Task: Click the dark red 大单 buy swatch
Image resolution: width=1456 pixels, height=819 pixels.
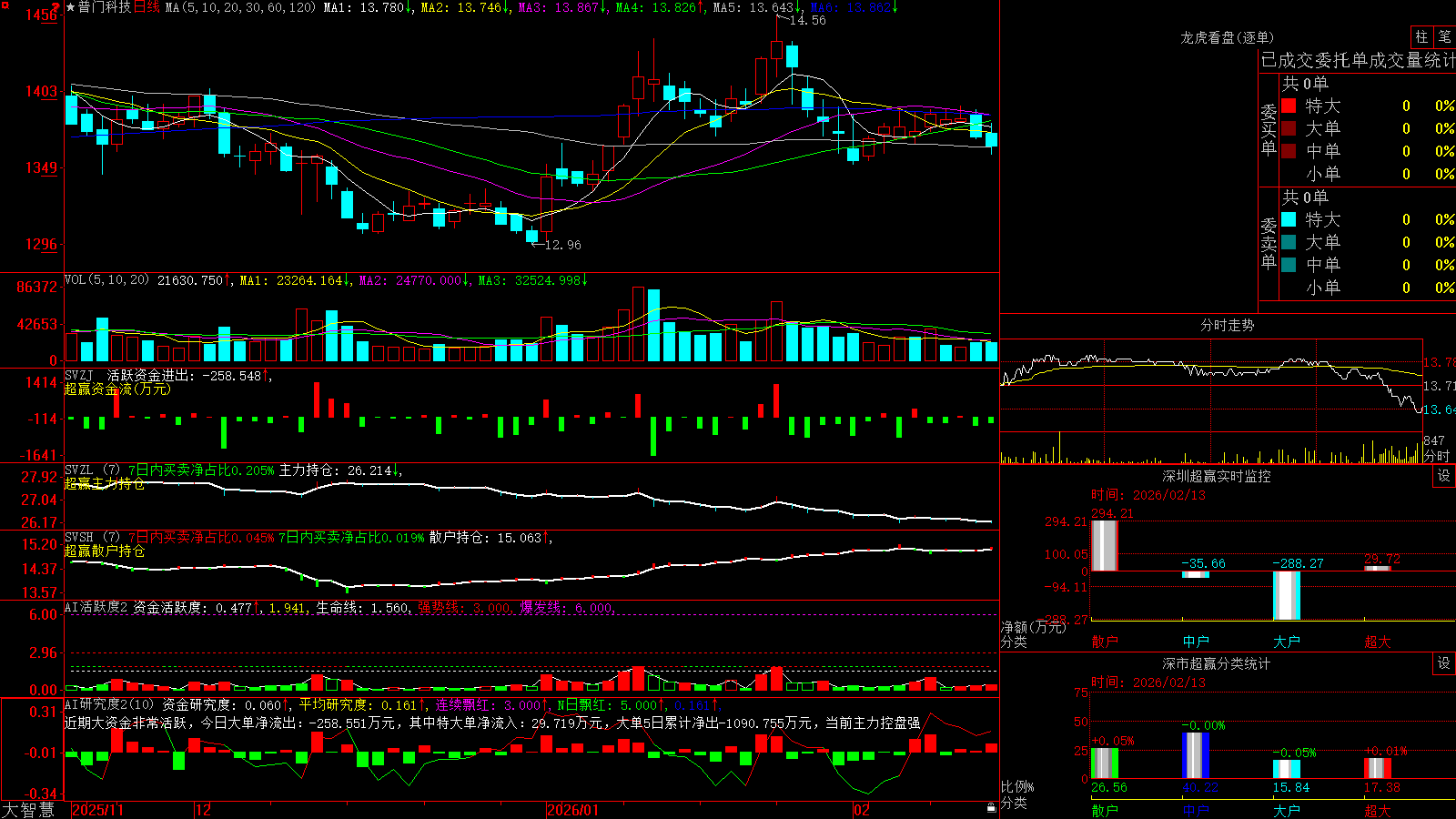Action: click(x=1289, y=128)
